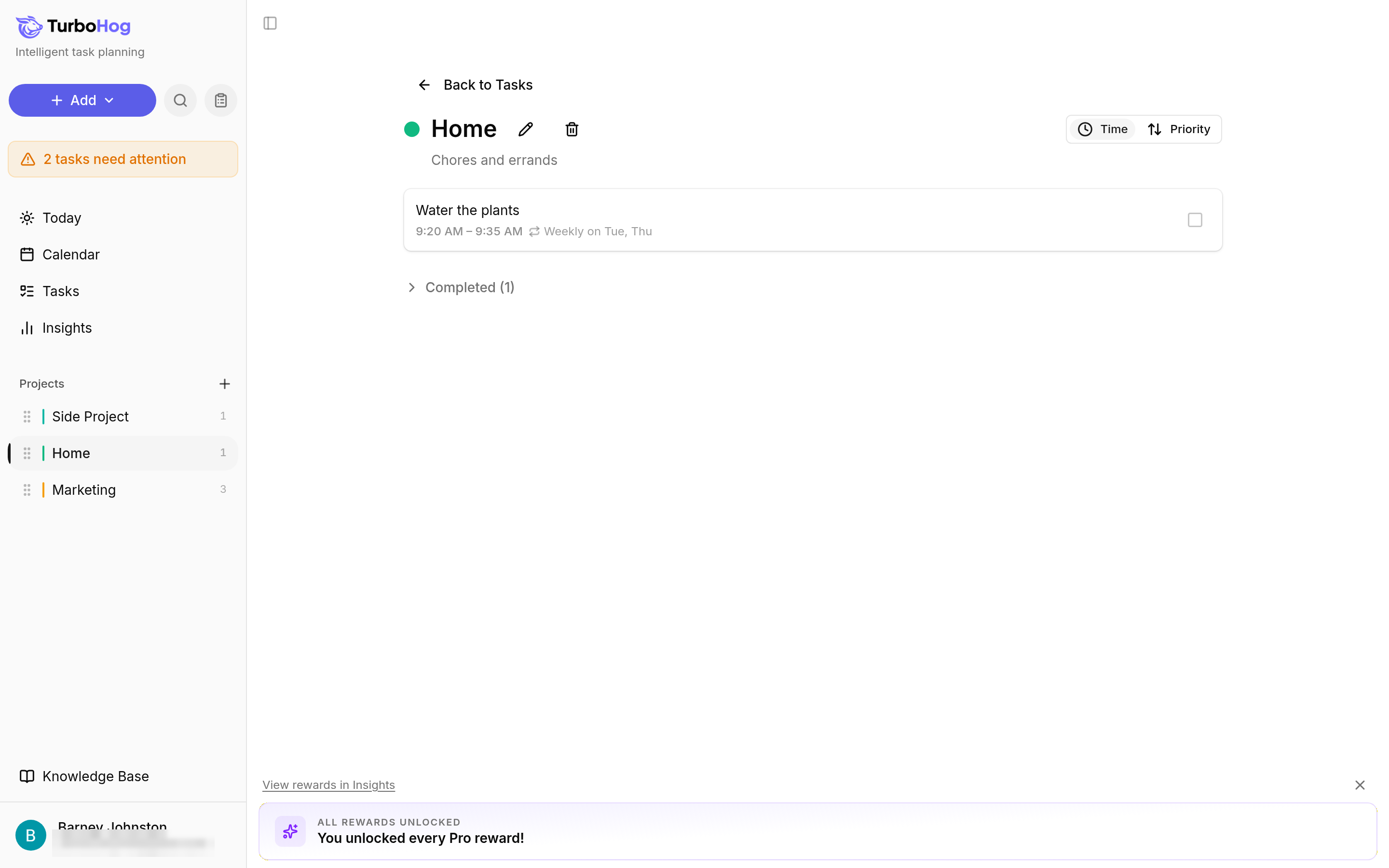Click the sparkle rewards icon
This screenshot has width=1389, height=868.
[290, 831]
